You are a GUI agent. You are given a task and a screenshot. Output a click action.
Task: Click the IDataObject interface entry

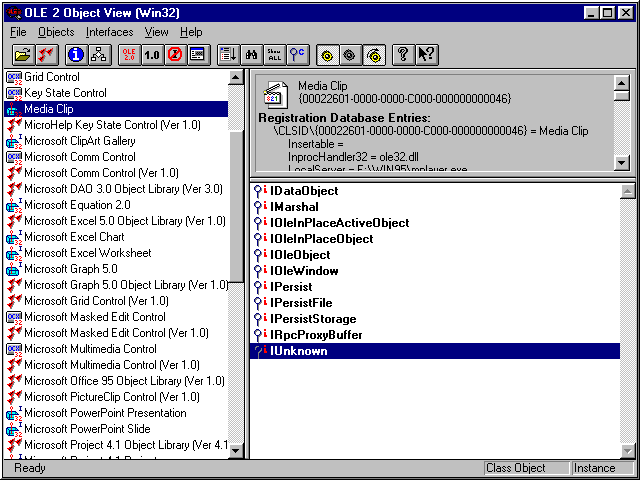(x=304, y=191)
